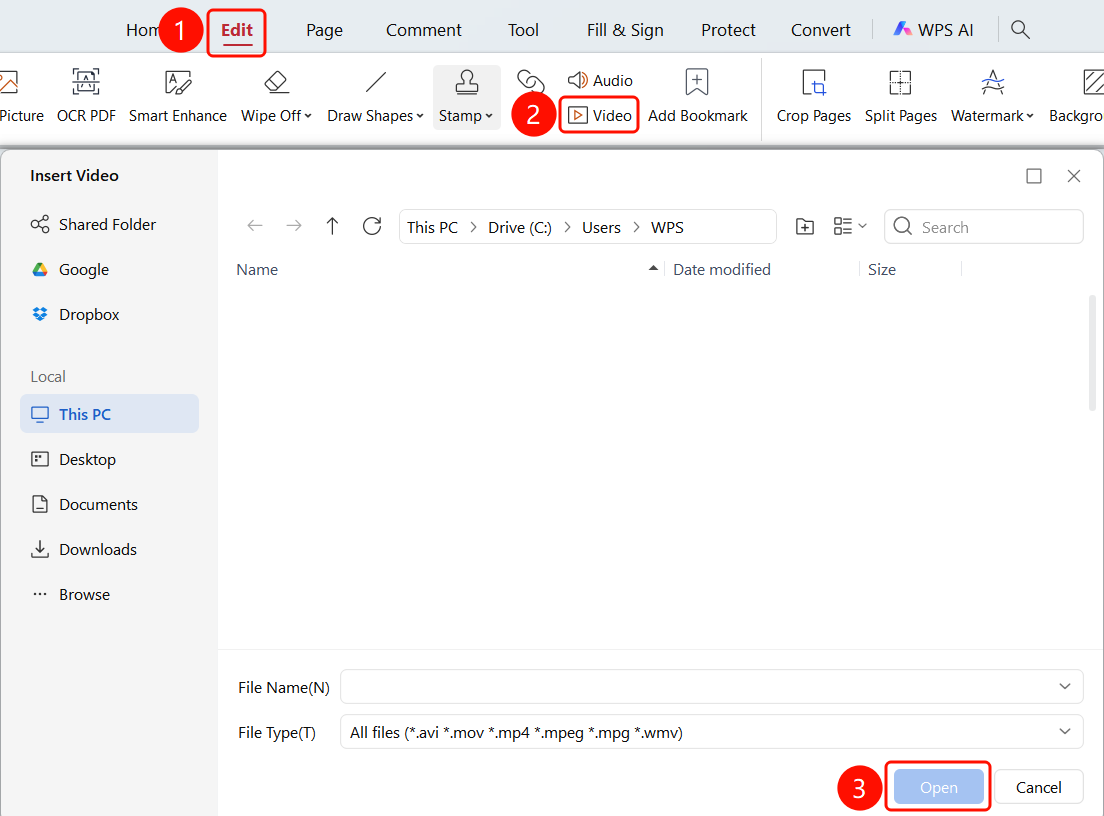Launch Smart Enhance tool
Viewport: 1104px width, 816px height.
pos(177,96)
